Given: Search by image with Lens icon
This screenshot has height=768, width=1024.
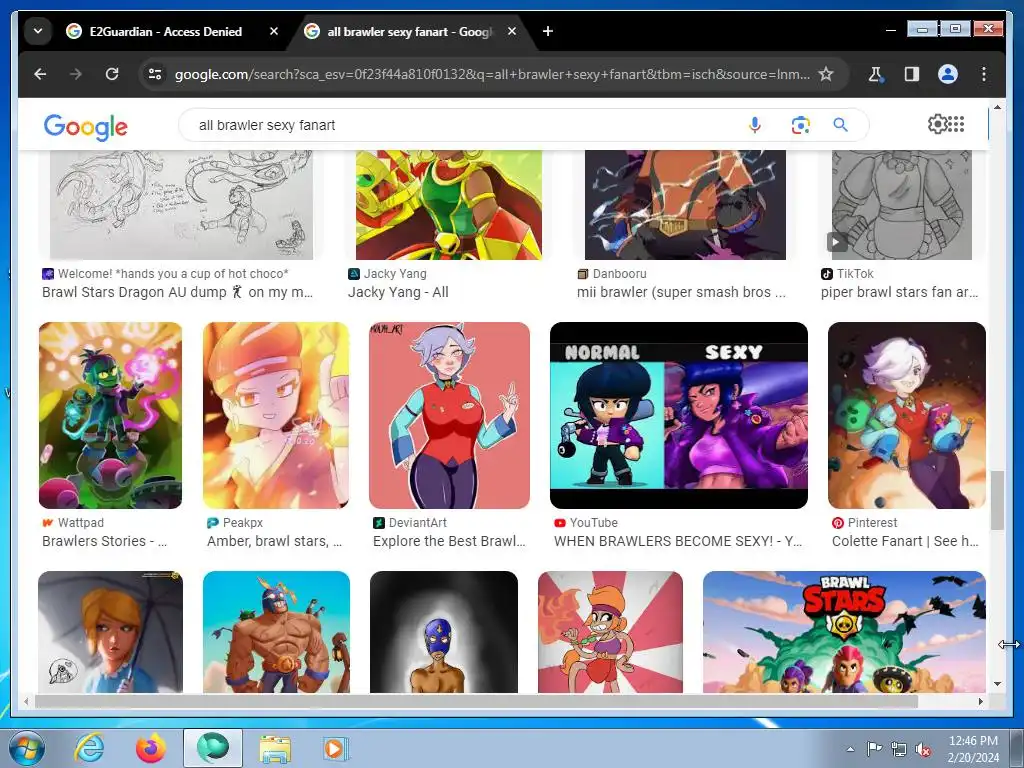Looking at the screenshot, I should (x=801, y=125).
